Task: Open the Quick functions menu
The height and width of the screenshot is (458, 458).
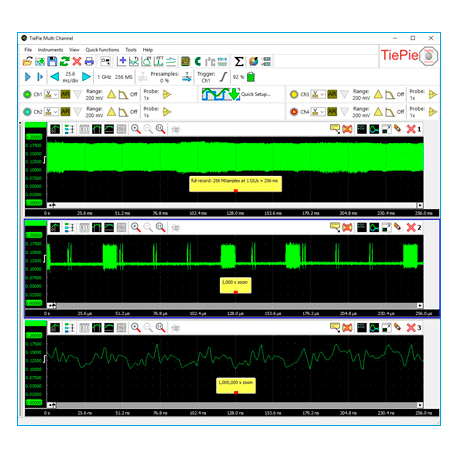Action: click(x=102, y=50)
